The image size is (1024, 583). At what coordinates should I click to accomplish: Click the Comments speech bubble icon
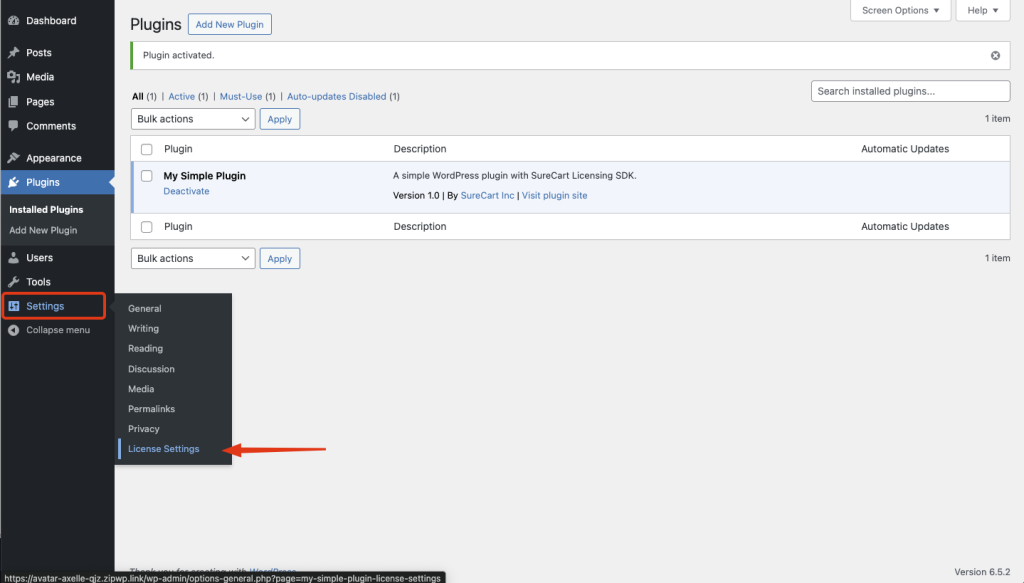coord(13,126)
